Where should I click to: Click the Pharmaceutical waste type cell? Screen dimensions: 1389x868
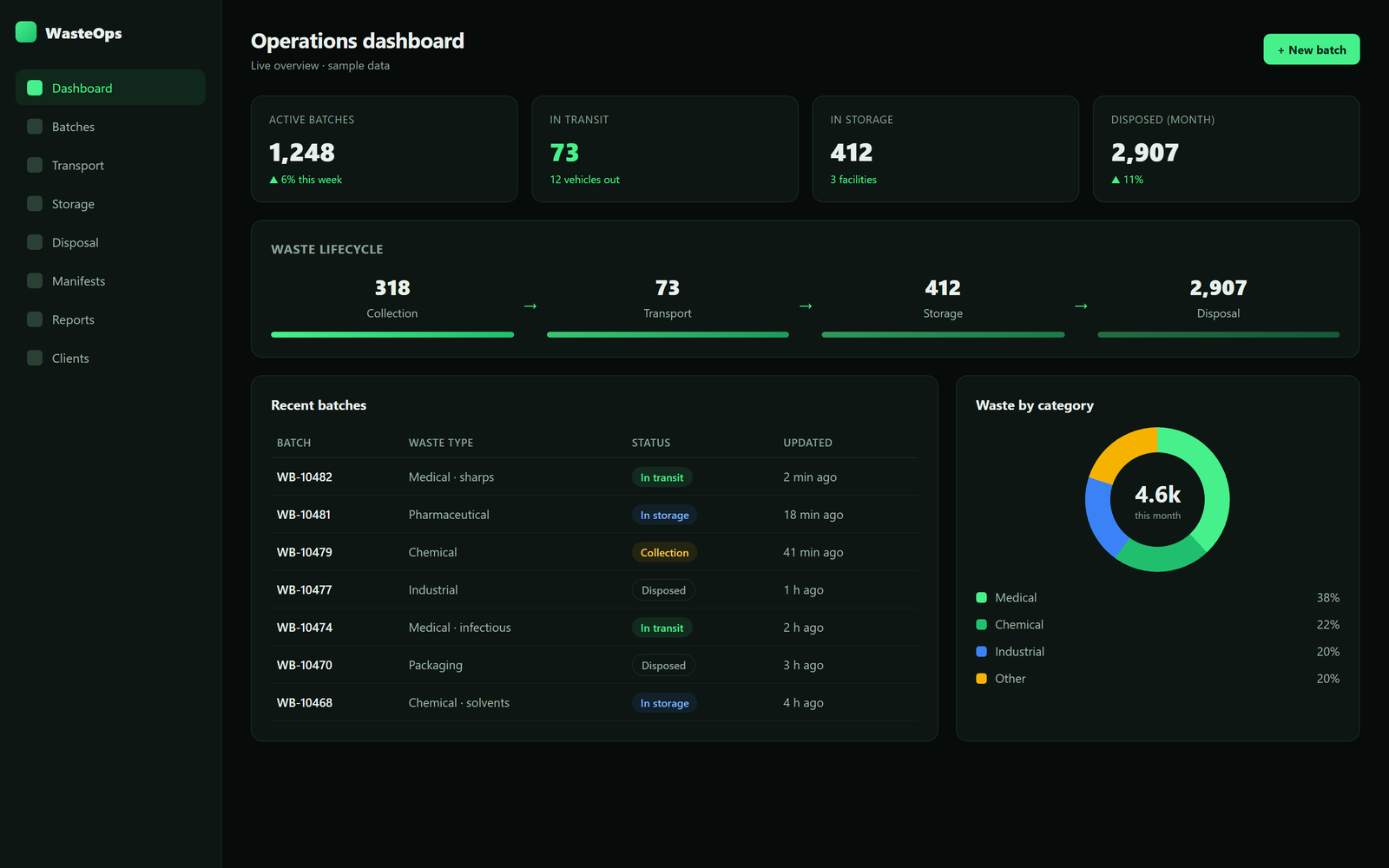pos(449,515)
